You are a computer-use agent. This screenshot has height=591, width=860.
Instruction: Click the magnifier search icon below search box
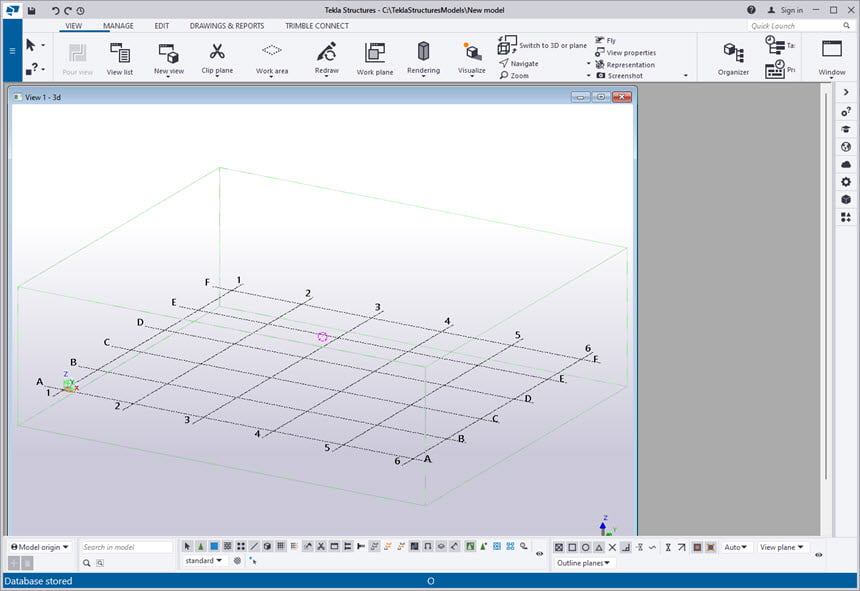tap(87, 563)
